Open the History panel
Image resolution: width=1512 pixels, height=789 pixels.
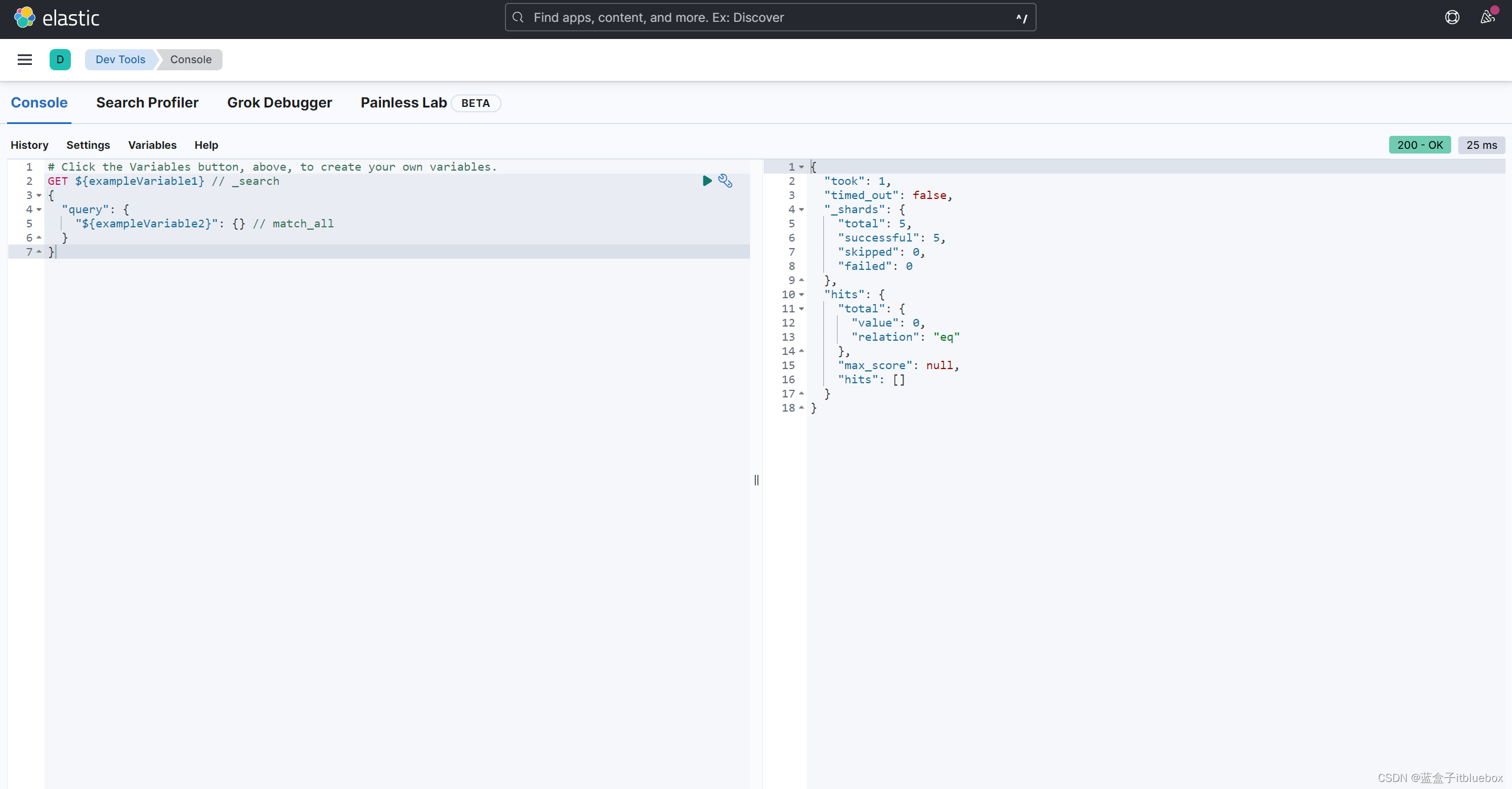pyautogui.click(x=30, y=145)
